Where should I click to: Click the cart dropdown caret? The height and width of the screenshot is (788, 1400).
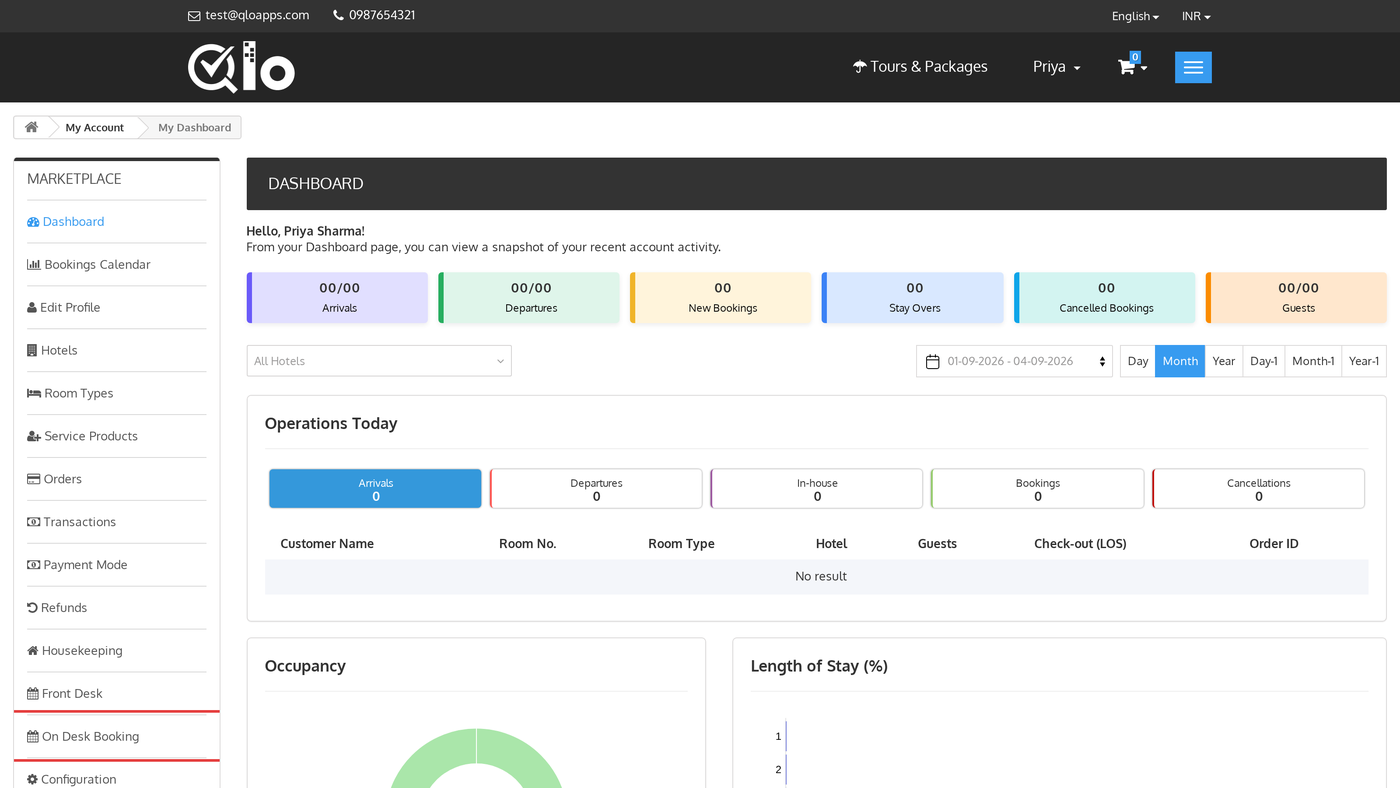pos(1144,68)
